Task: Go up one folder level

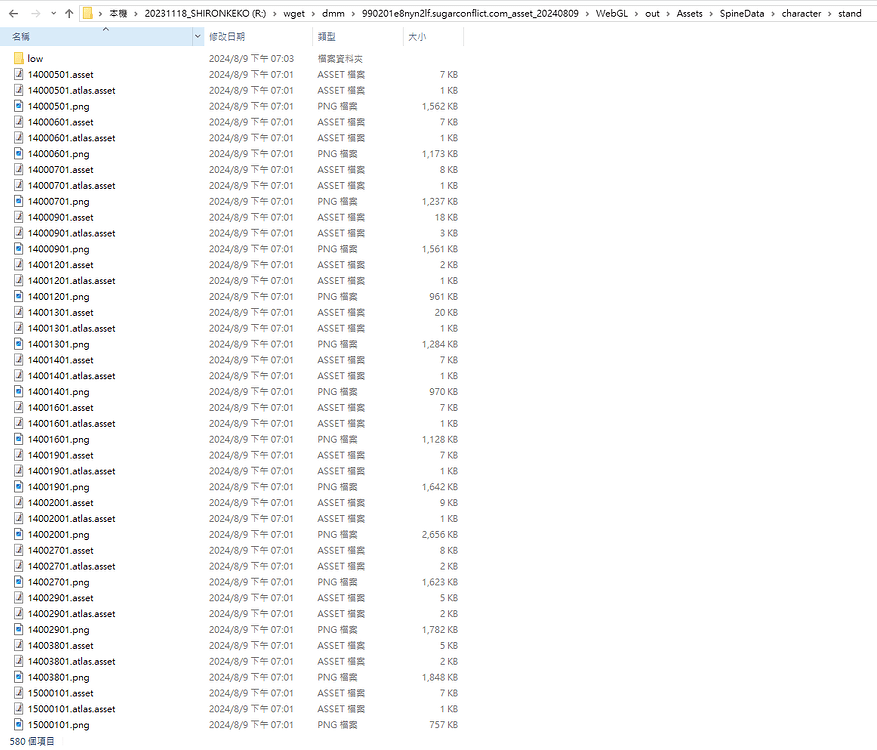Action: click(68, 14)
